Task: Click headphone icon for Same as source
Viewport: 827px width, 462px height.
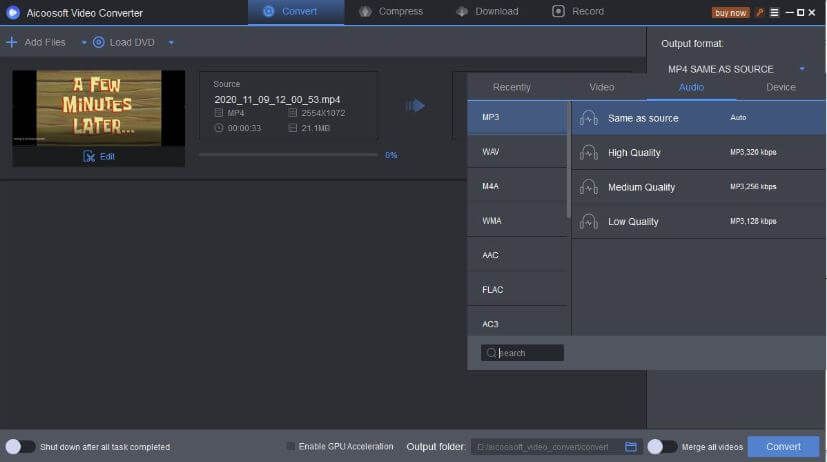Action: click(x=589, y=118)
